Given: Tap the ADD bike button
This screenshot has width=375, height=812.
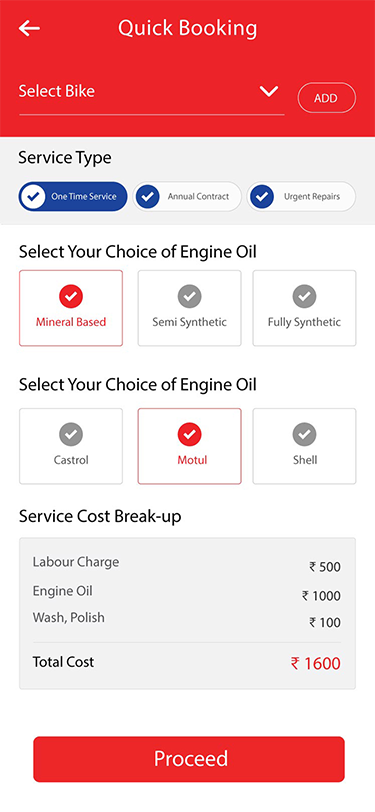Looking at the screenshot, I should click(327, 98).
